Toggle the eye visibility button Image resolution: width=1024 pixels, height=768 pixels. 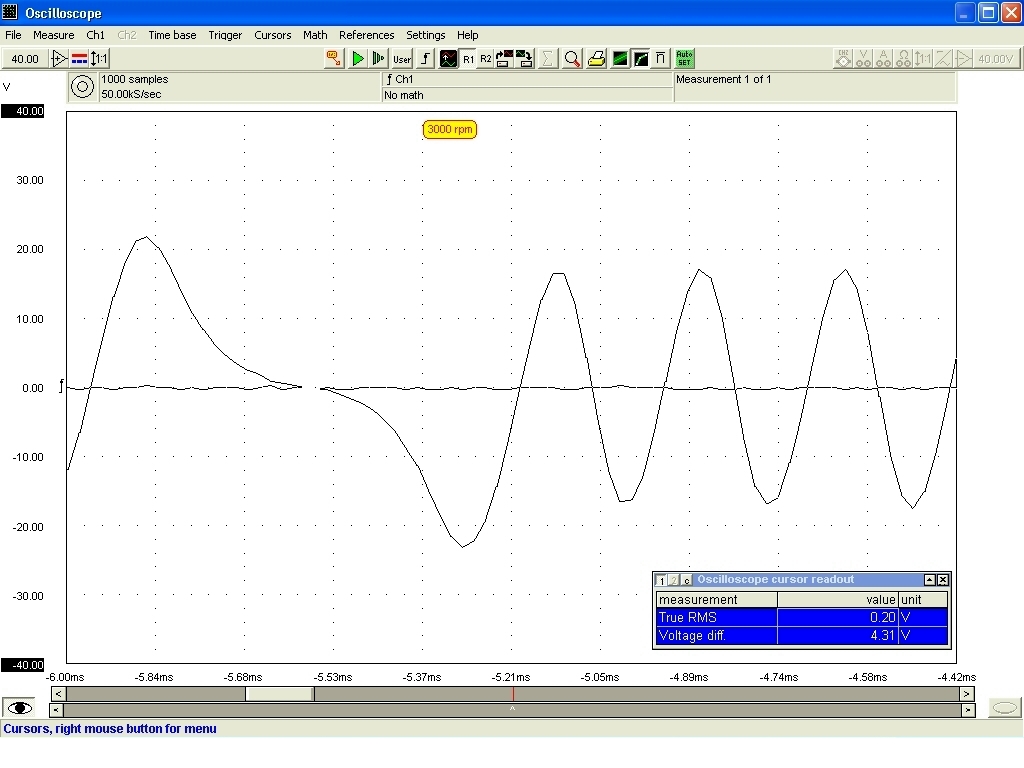pyautogui.click(x=20, y=708)
